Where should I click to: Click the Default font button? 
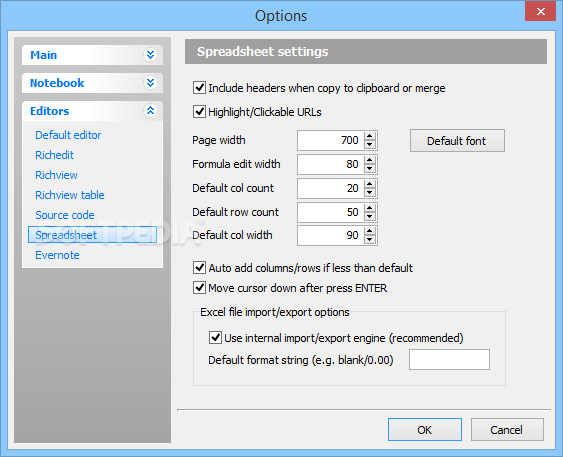coord(457,141)
